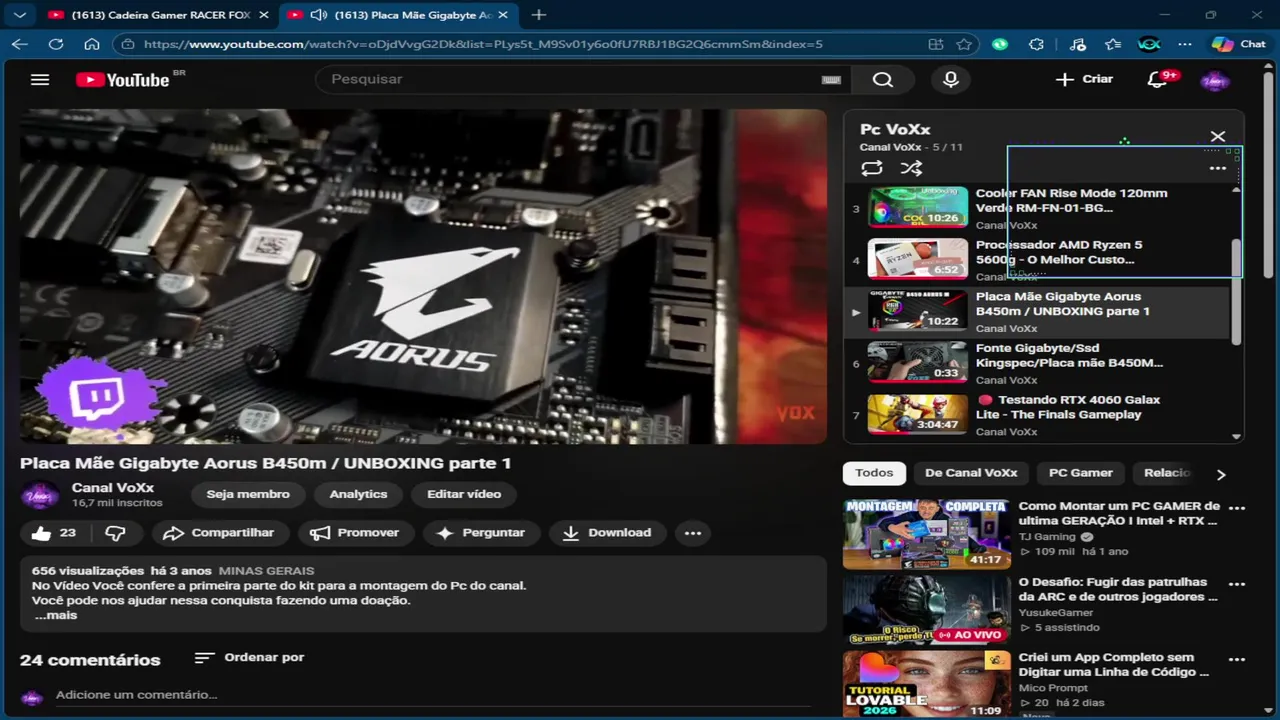Open the browser favorites list

point(1113,44)
